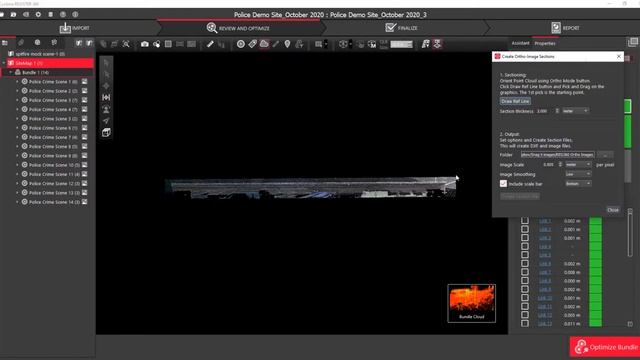Click the move crosshair tool in viewer sidebar
This screenshot has width=640, height=360.
coord(106,86)
